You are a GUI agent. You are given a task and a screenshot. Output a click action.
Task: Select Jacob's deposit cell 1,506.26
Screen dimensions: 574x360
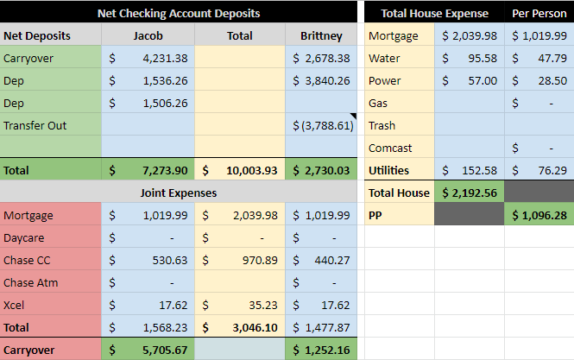[148, 102]
